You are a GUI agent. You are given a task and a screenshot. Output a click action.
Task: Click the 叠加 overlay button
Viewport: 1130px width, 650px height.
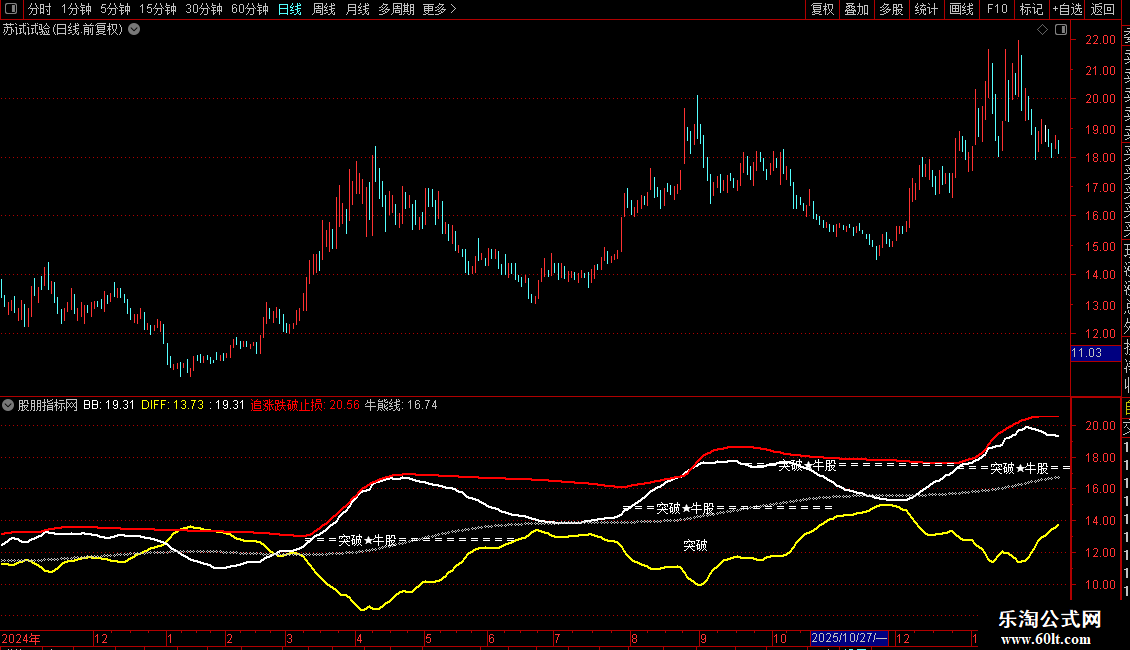(857, 9)
